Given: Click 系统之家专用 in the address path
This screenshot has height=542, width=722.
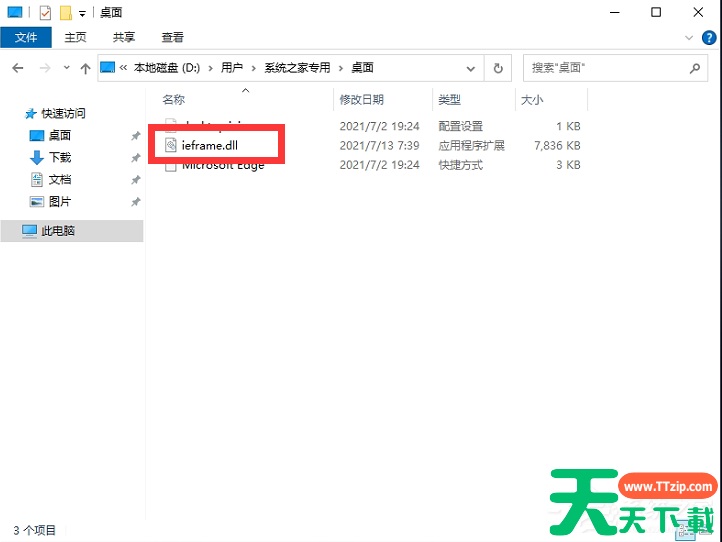Looking at the screenshot, I should tap(296, 68).
